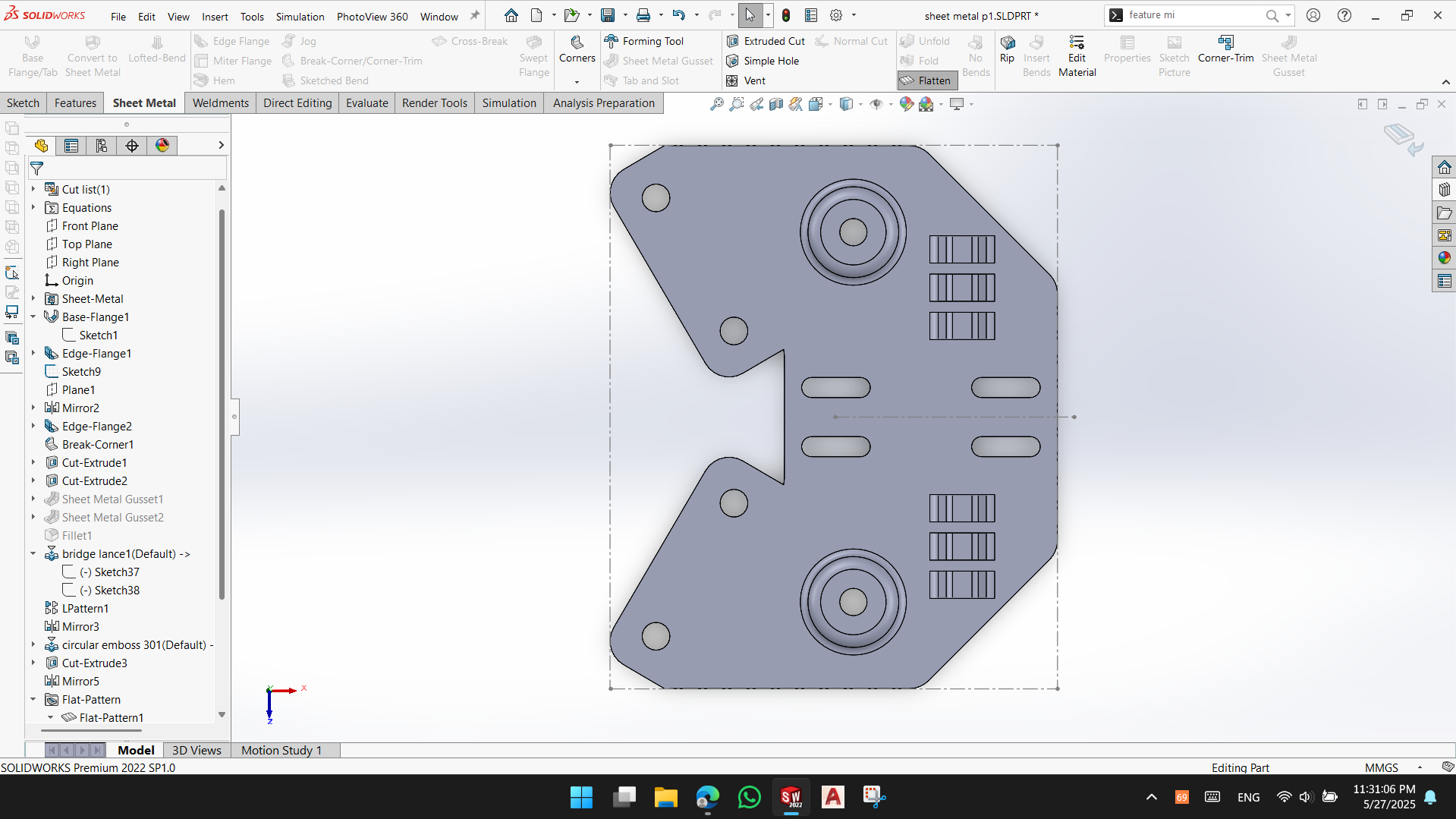Click the Save icon
The width and height of the screenshot is (1456, 819).
[607, 15]
